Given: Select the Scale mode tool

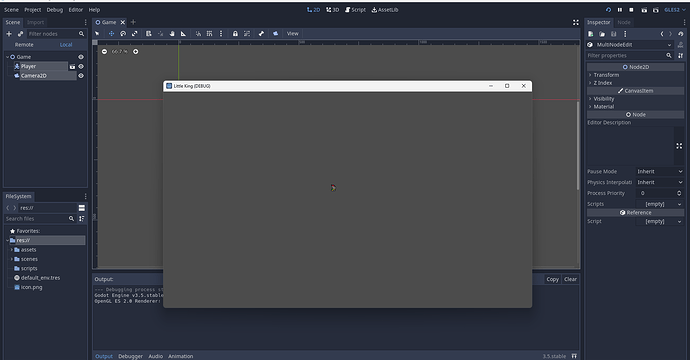Looking at the screenshot, I should (135, 33).
